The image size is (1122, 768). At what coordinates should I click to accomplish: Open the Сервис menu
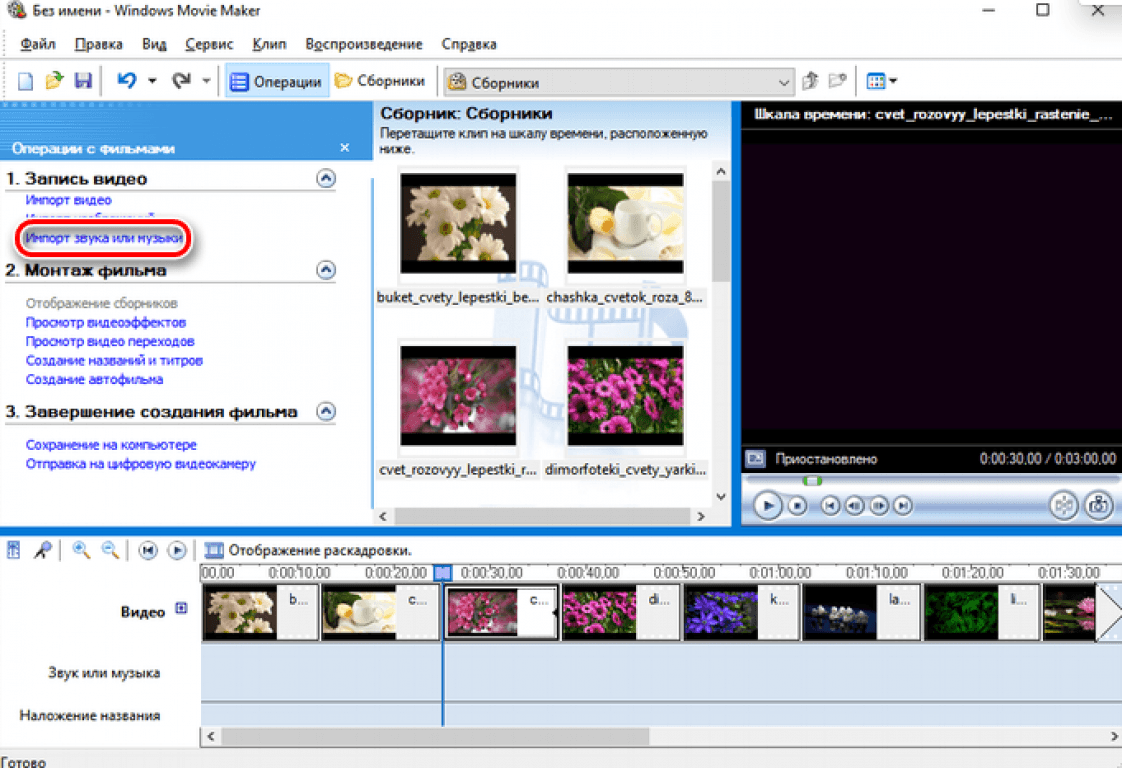[209, 44]
